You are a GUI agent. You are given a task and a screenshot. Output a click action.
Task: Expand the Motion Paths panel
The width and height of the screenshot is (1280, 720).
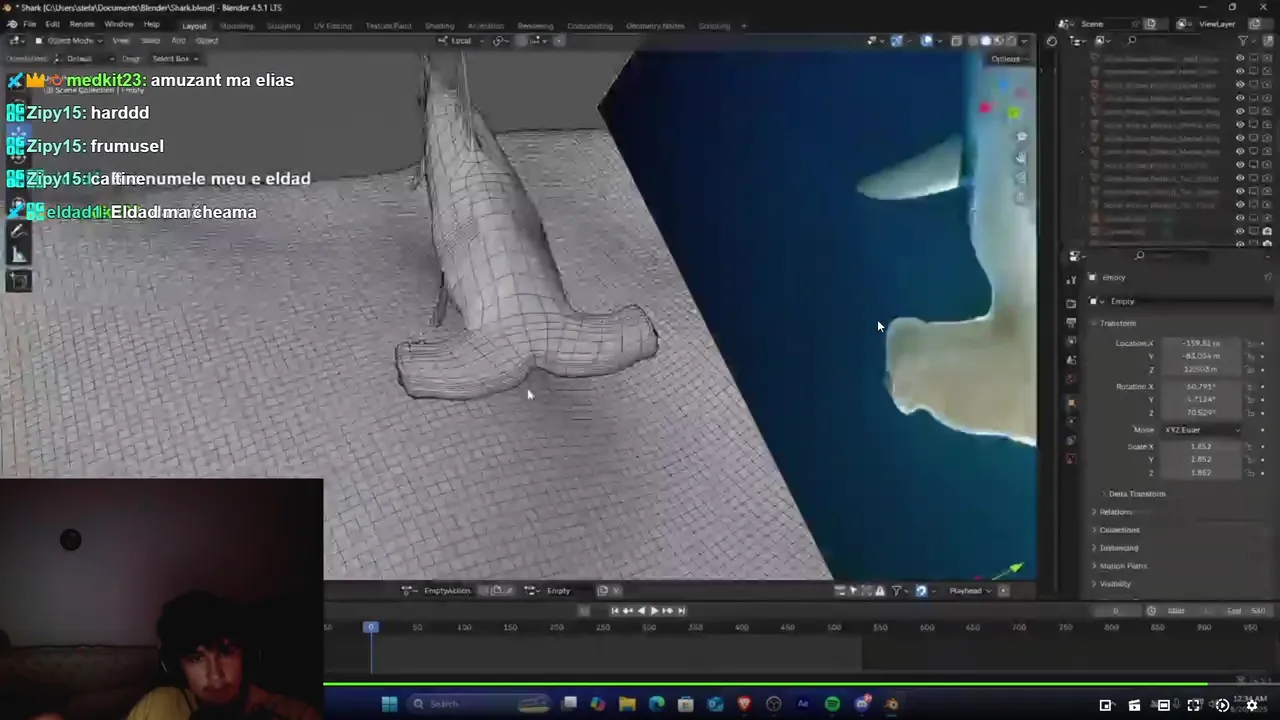[x=1123, y=566]
